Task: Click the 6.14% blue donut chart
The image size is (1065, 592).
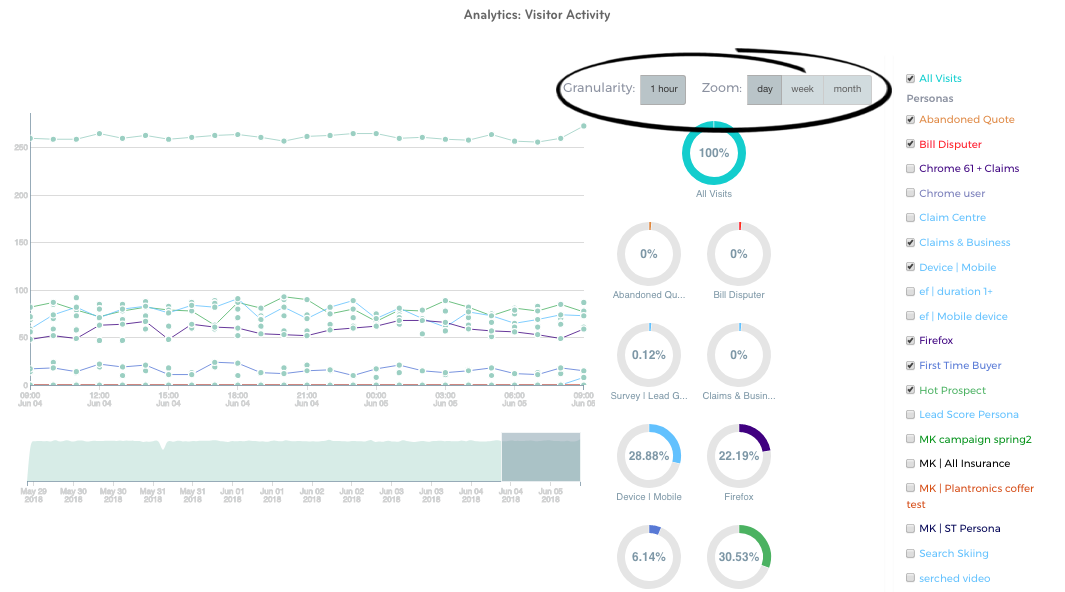Action: pos(649,556)
